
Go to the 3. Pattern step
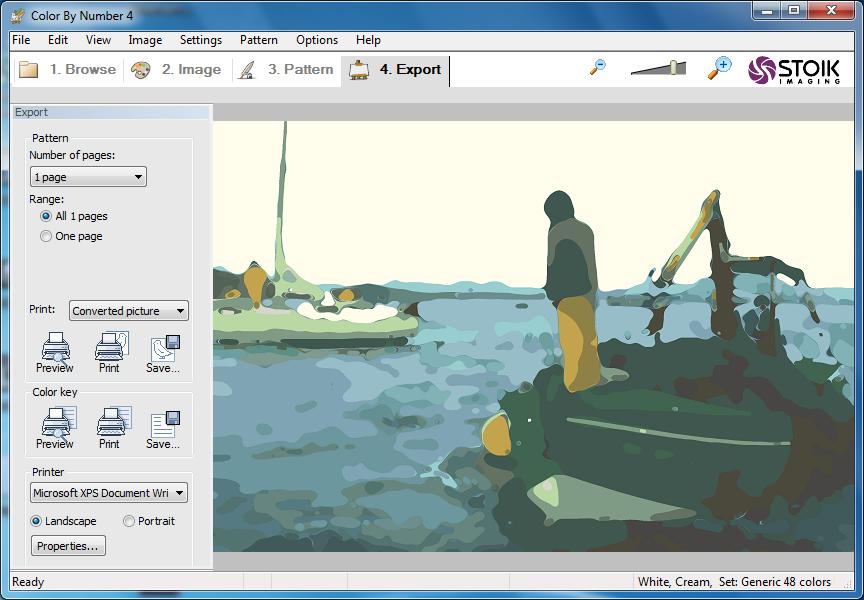pyautogui.click(x=287, y=69)
